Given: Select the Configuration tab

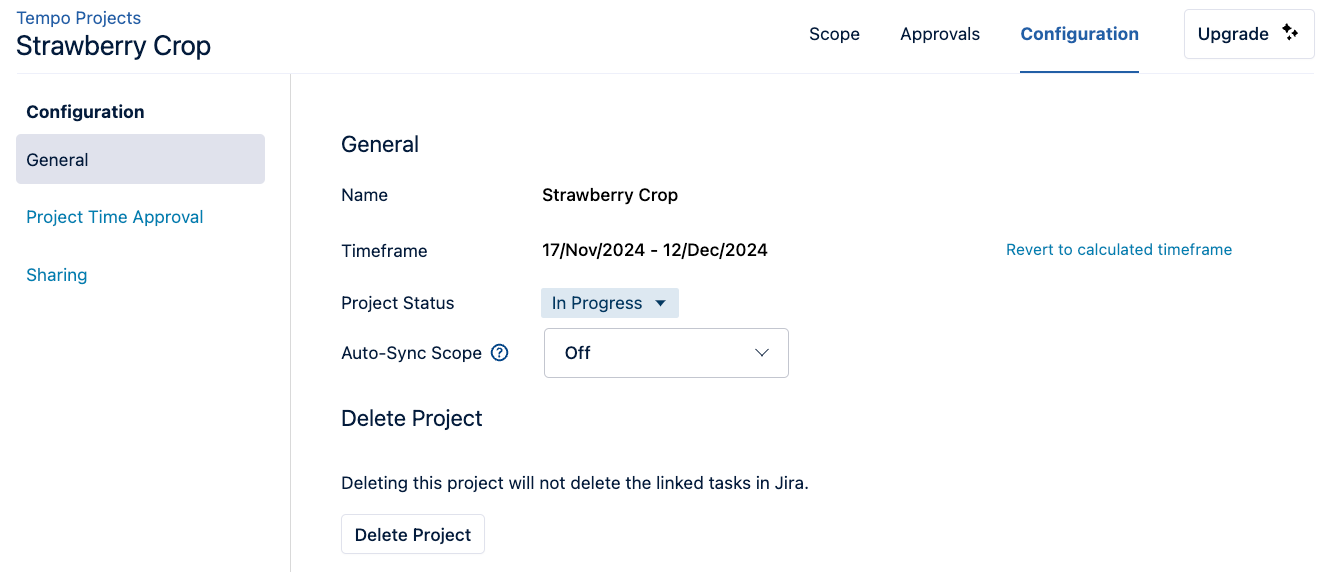Looking at the screenshot, I should (x=1079, y=34).
